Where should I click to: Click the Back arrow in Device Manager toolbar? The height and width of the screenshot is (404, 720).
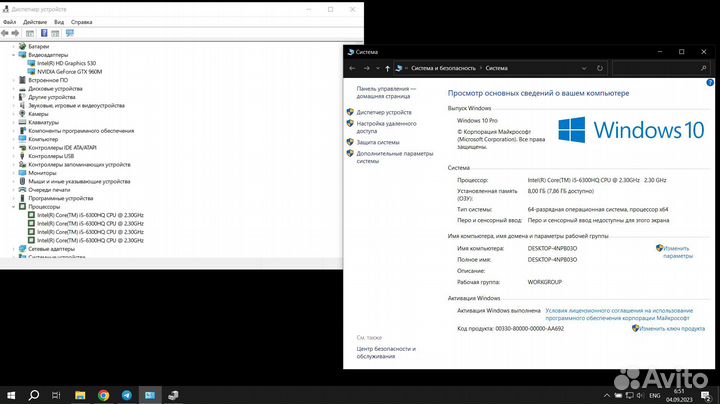click(x=5, y=33)
